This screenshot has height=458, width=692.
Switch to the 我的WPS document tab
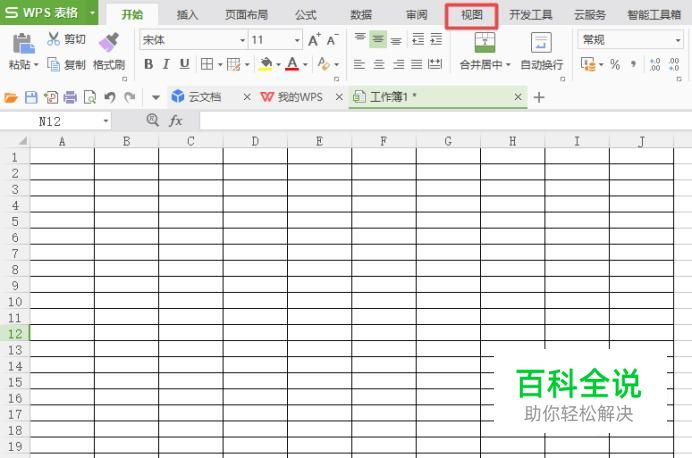[300, 97]
